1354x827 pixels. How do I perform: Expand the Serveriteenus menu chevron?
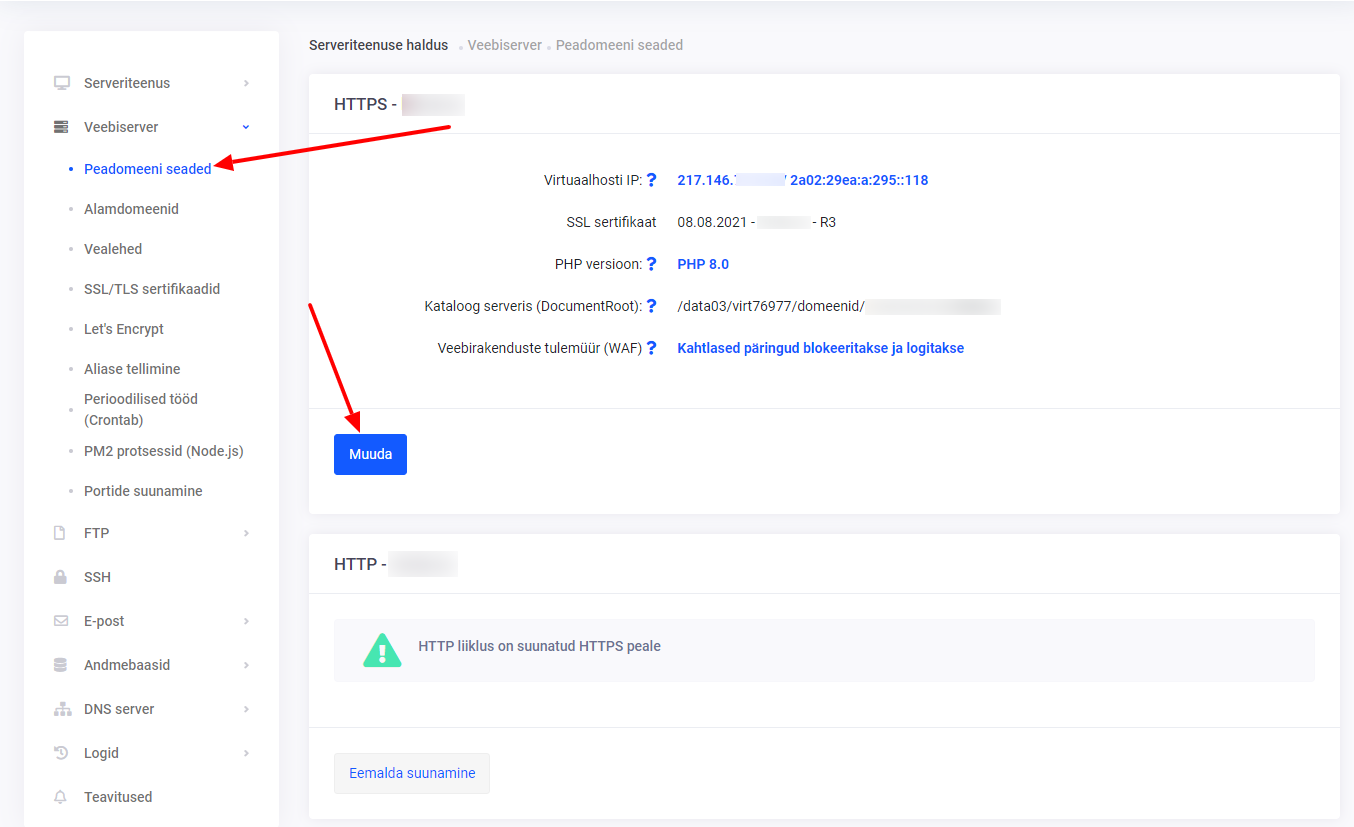[246, 83]
